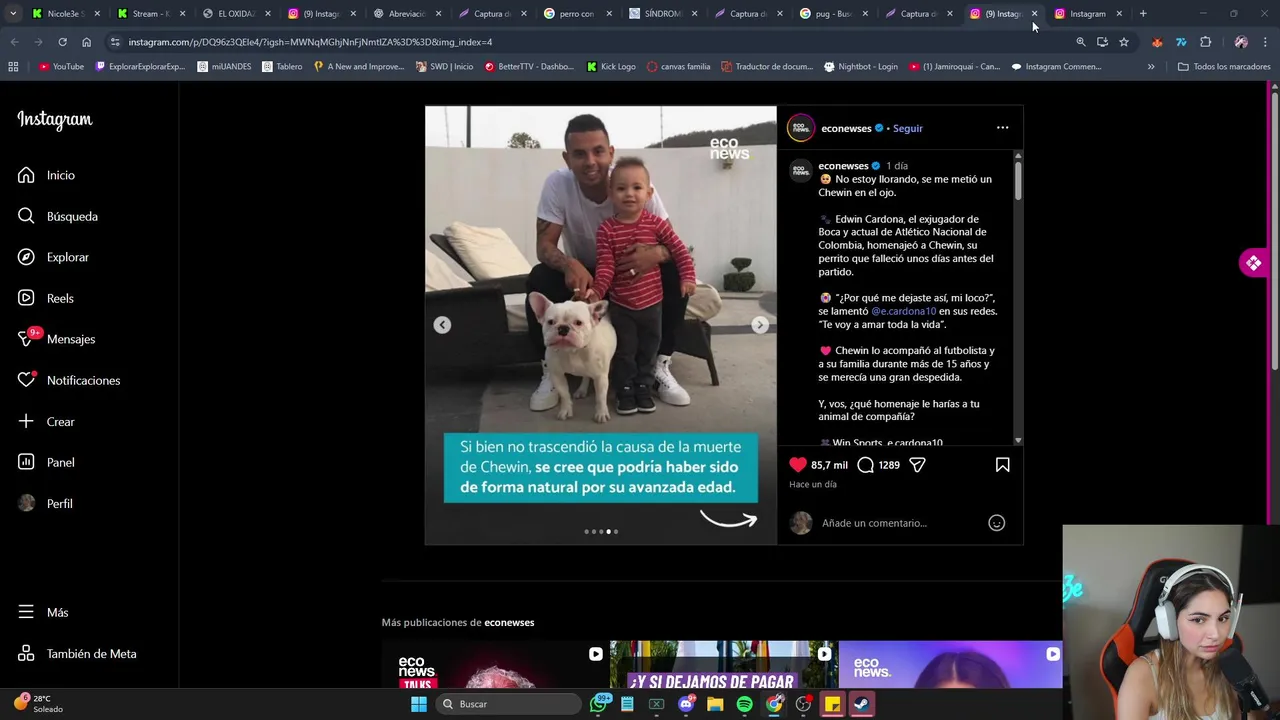The height and width of the screenshot is (720, 1280).
Task: Open Spotify from taskbar
Action: point(744,704)
